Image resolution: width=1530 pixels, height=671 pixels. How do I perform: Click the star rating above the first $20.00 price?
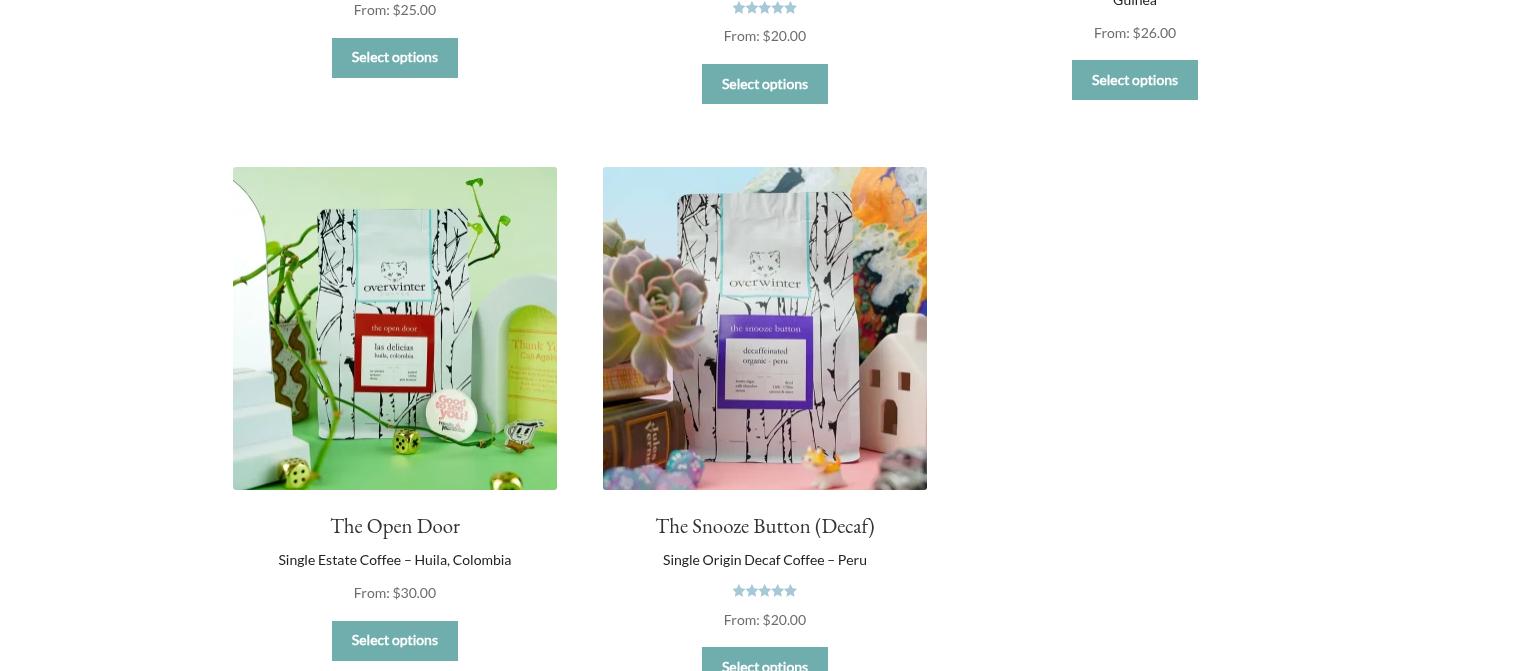(764, 8)
